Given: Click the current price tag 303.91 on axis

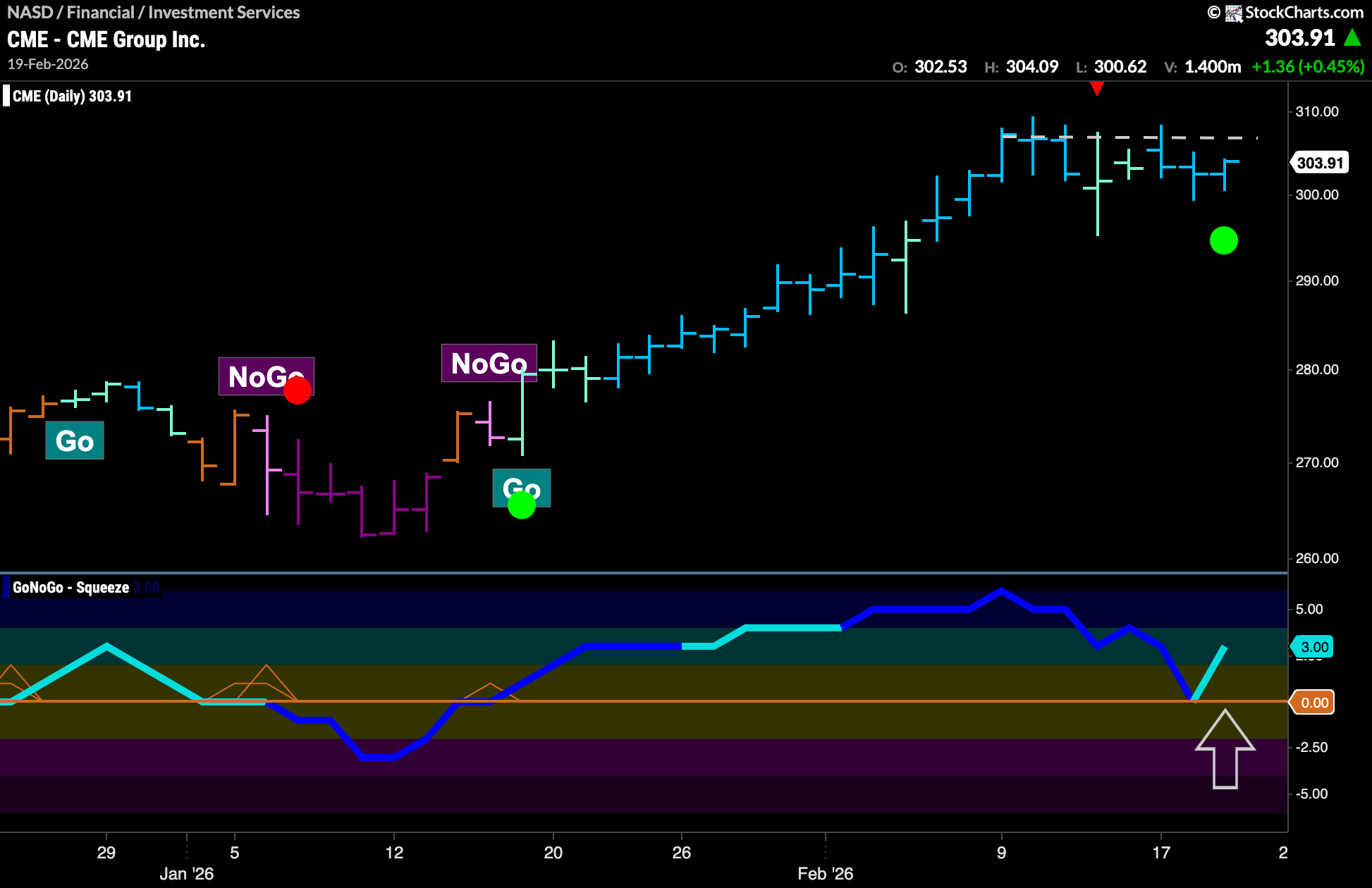Looking at the screenshot, I should [1320, 163].
